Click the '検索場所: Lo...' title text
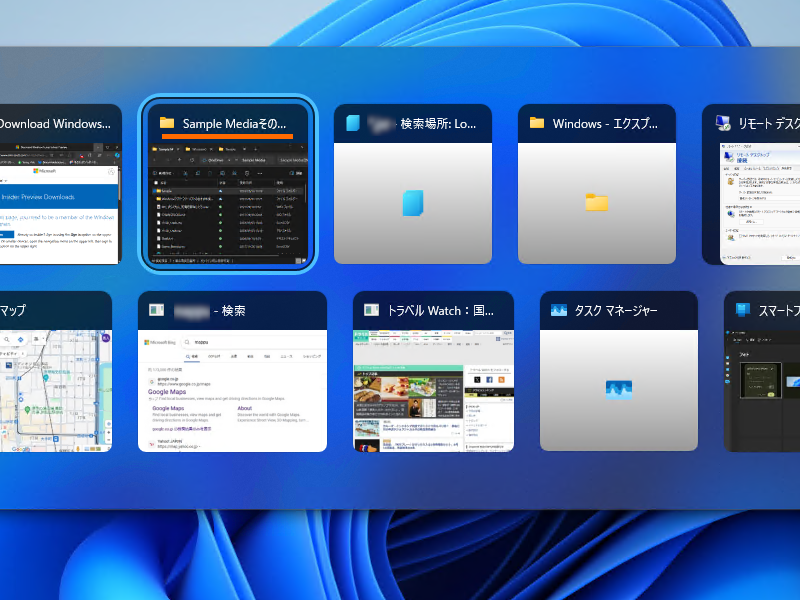This screenshot has width=800, height=600. pyautogui.click(x=438, y=123)
